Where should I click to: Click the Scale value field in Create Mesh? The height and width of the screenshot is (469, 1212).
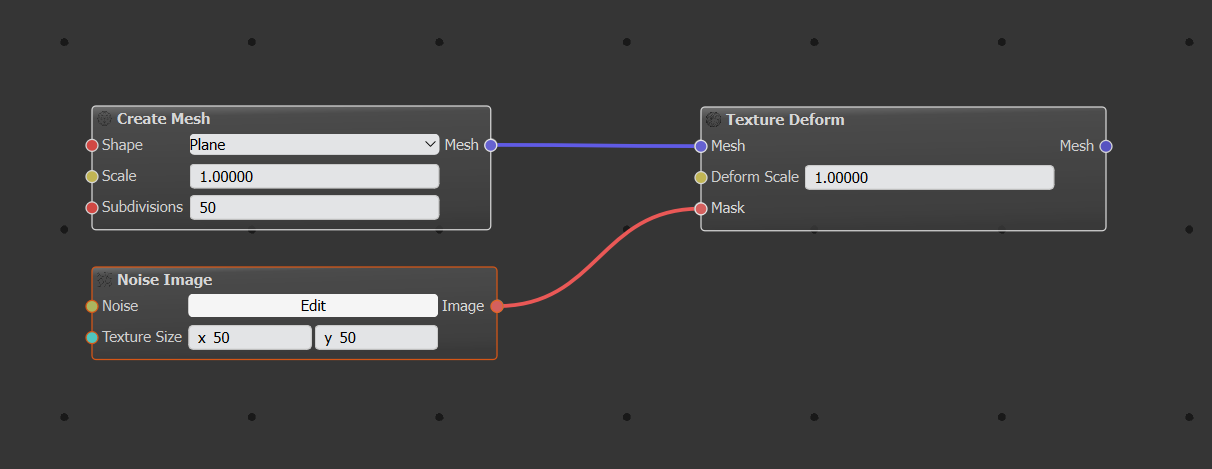coord(314,176)
